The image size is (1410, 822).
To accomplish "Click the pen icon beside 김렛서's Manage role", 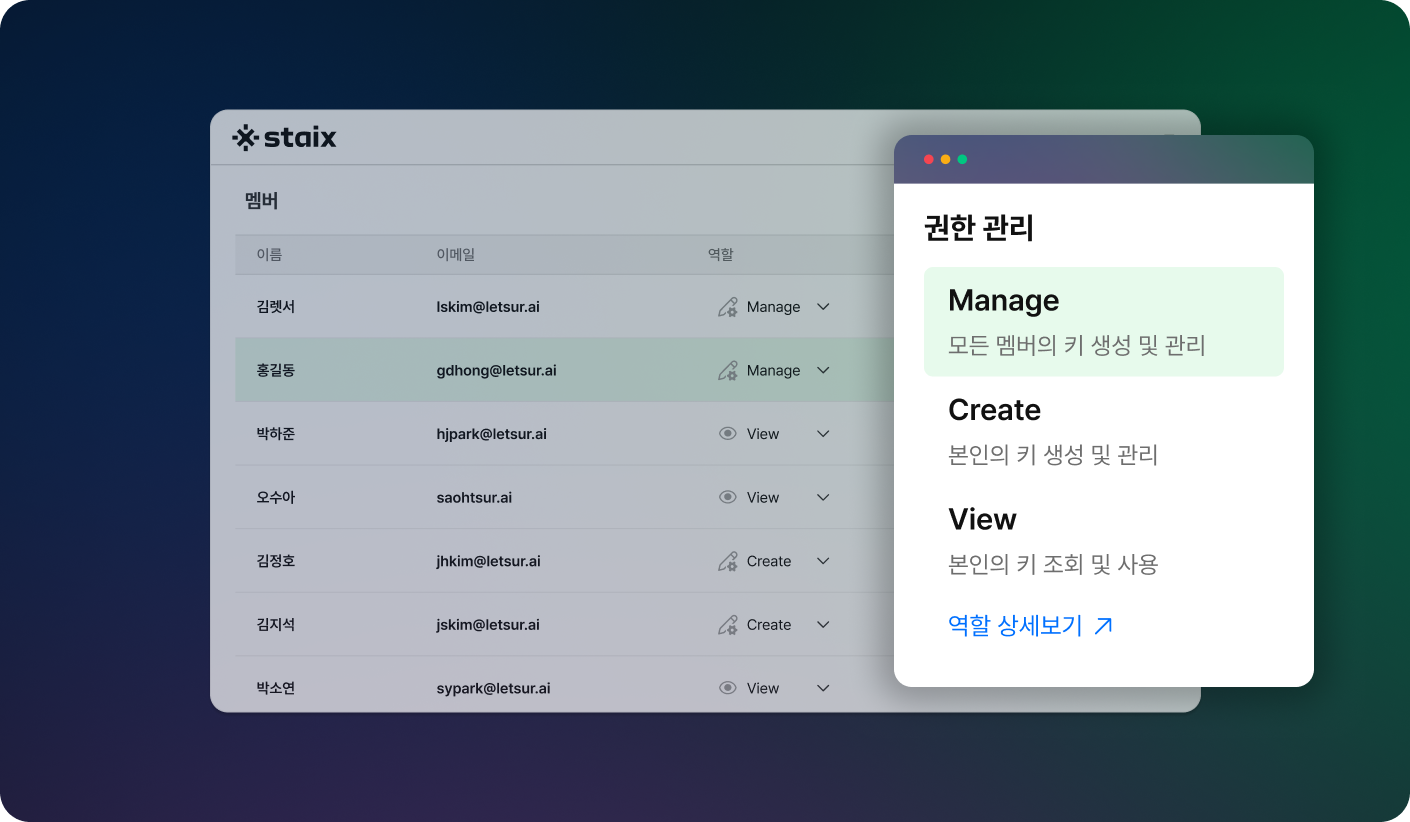I will pos(728,306).
